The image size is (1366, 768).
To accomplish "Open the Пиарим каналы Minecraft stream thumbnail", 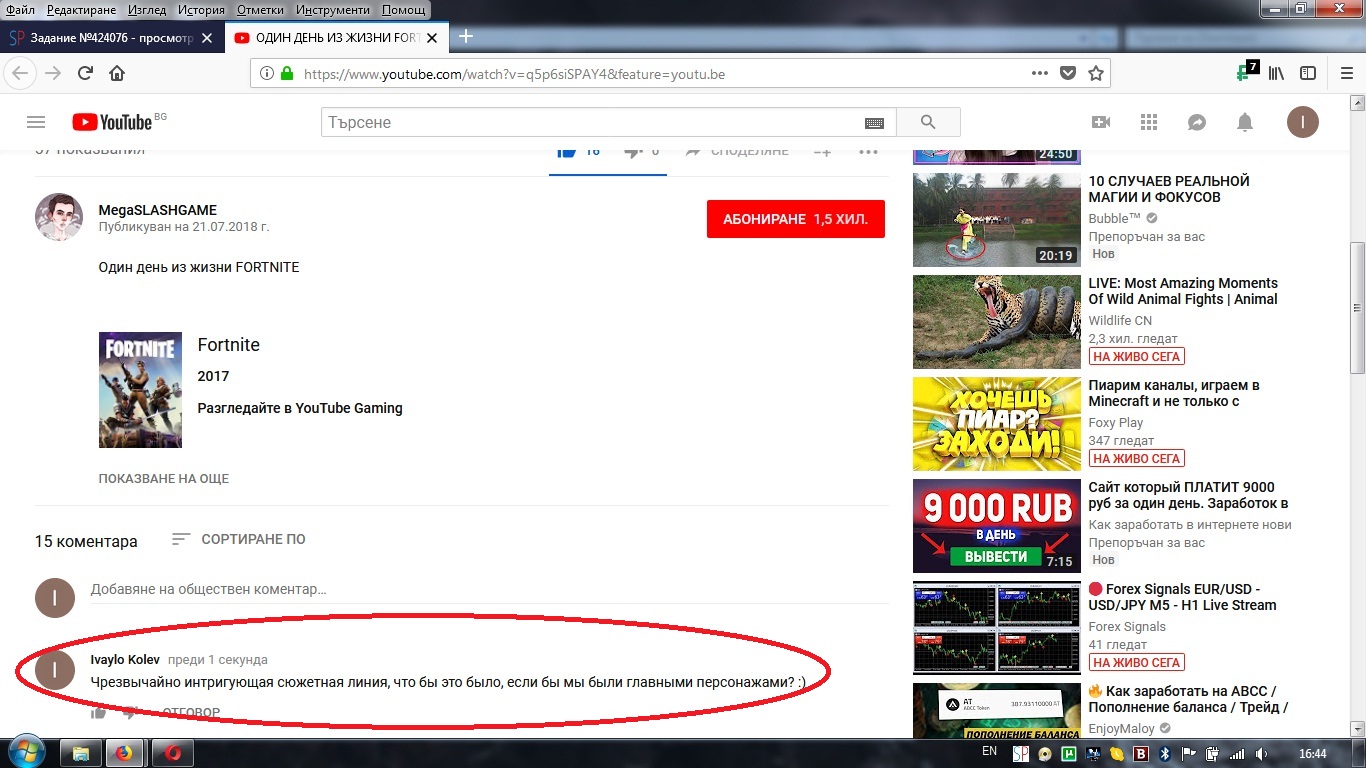I will pyautogui.click(x=997, y=423).
